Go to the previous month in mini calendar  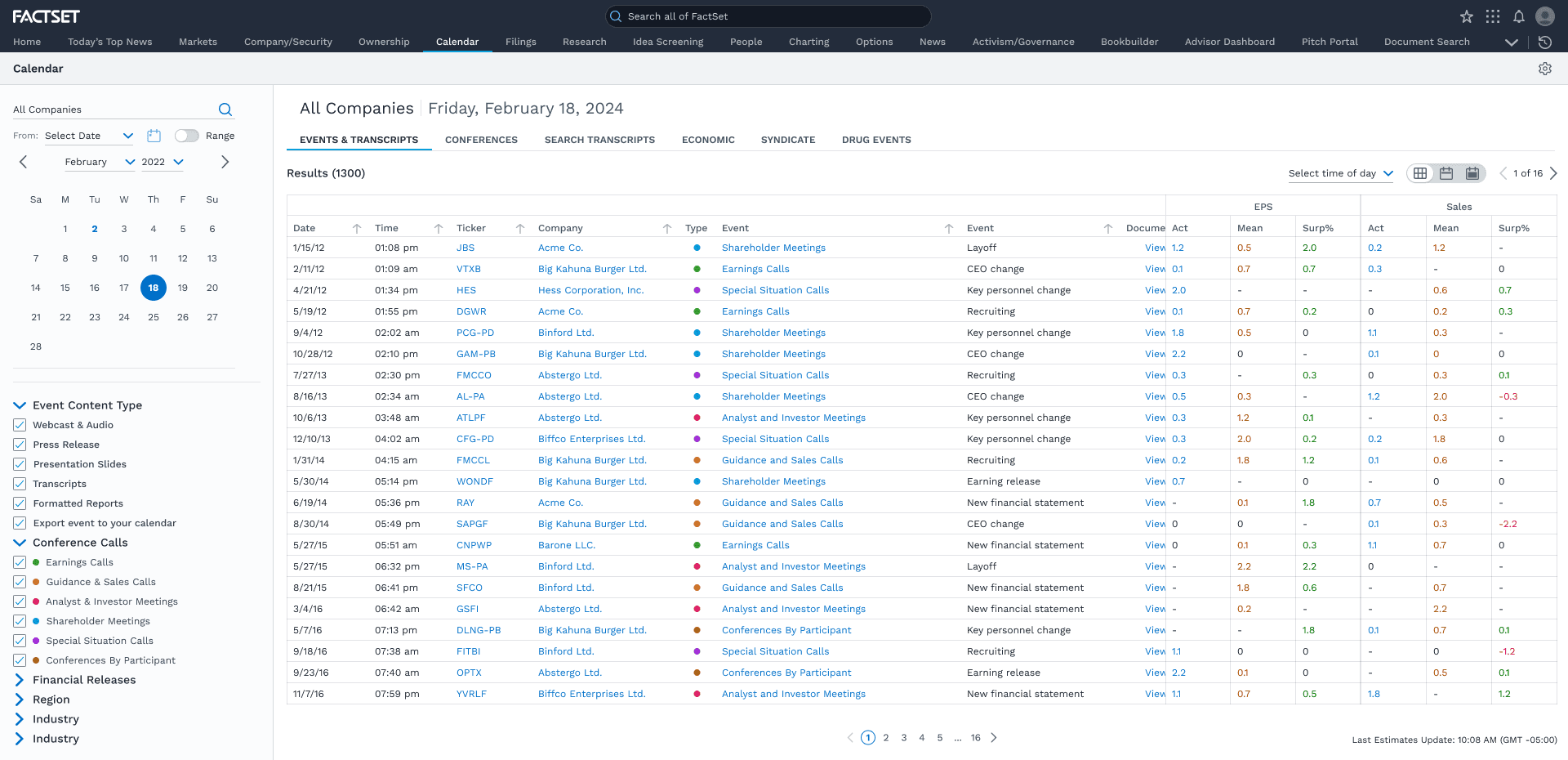[x=24, y=162]
